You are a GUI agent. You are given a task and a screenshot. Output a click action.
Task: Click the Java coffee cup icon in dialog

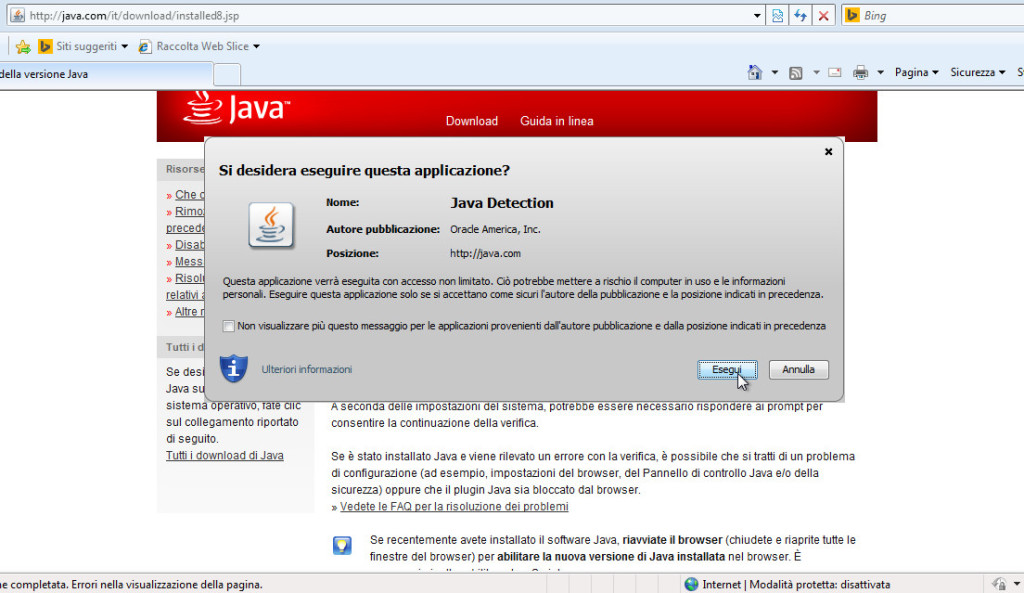tap(271, 225)
